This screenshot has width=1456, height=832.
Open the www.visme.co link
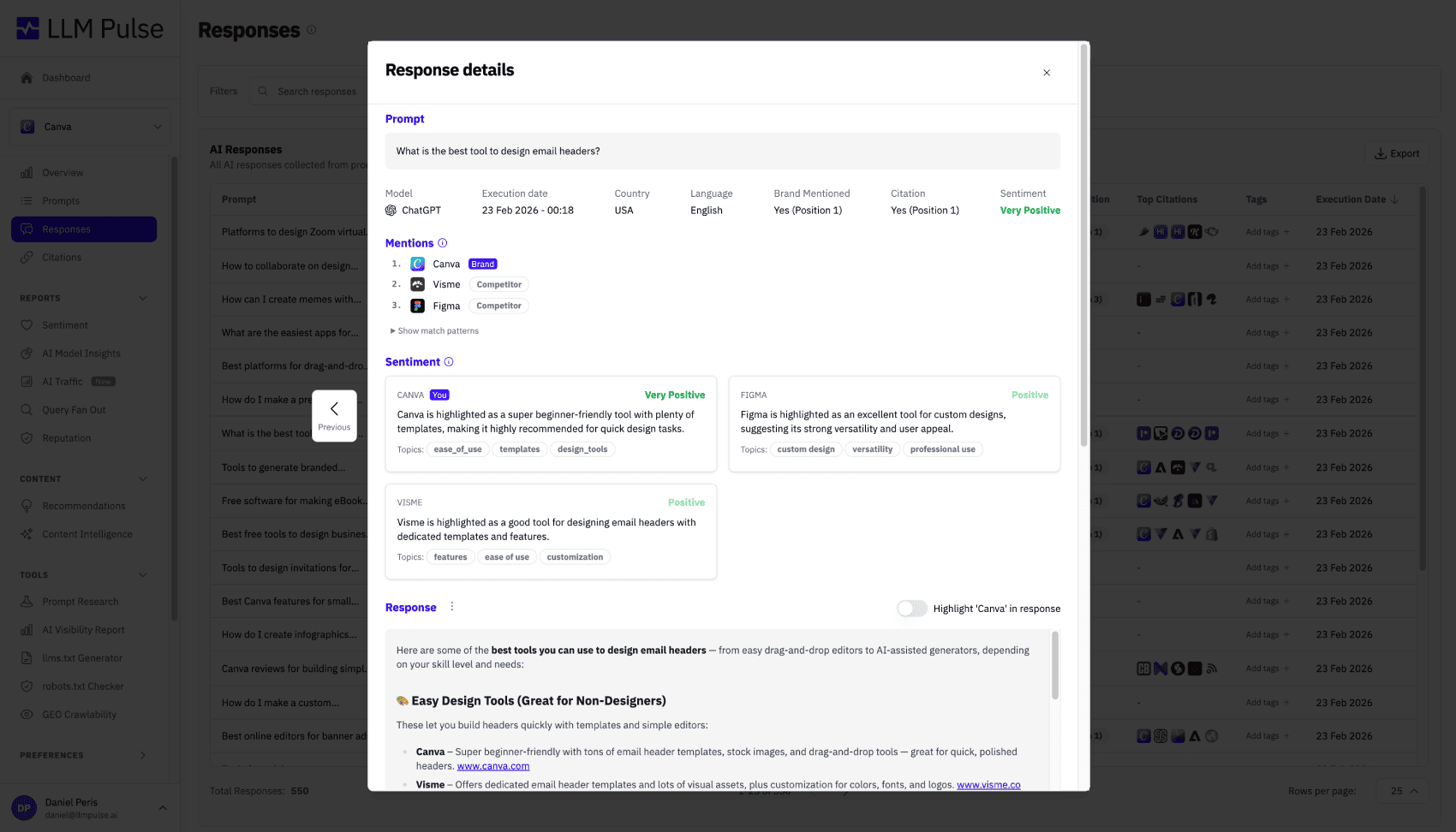click(x=988, y=785)
